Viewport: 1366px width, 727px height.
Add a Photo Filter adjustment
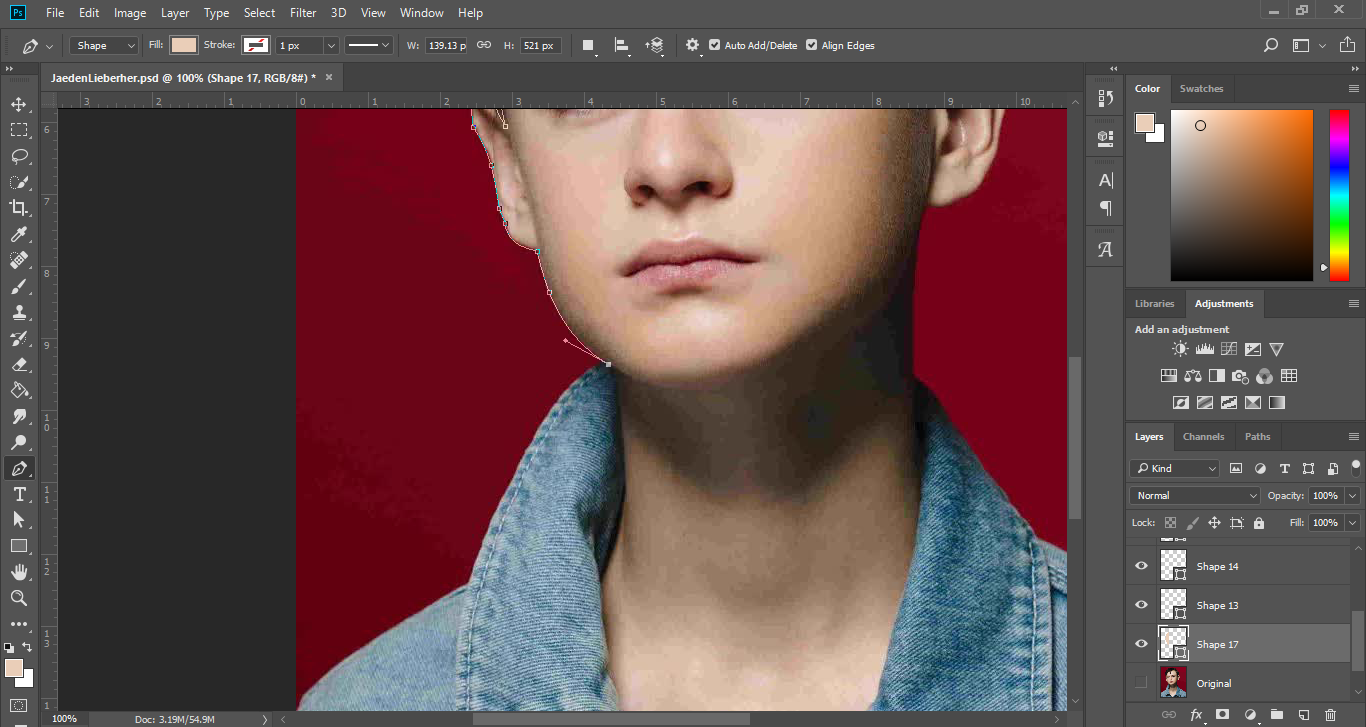1240,376
